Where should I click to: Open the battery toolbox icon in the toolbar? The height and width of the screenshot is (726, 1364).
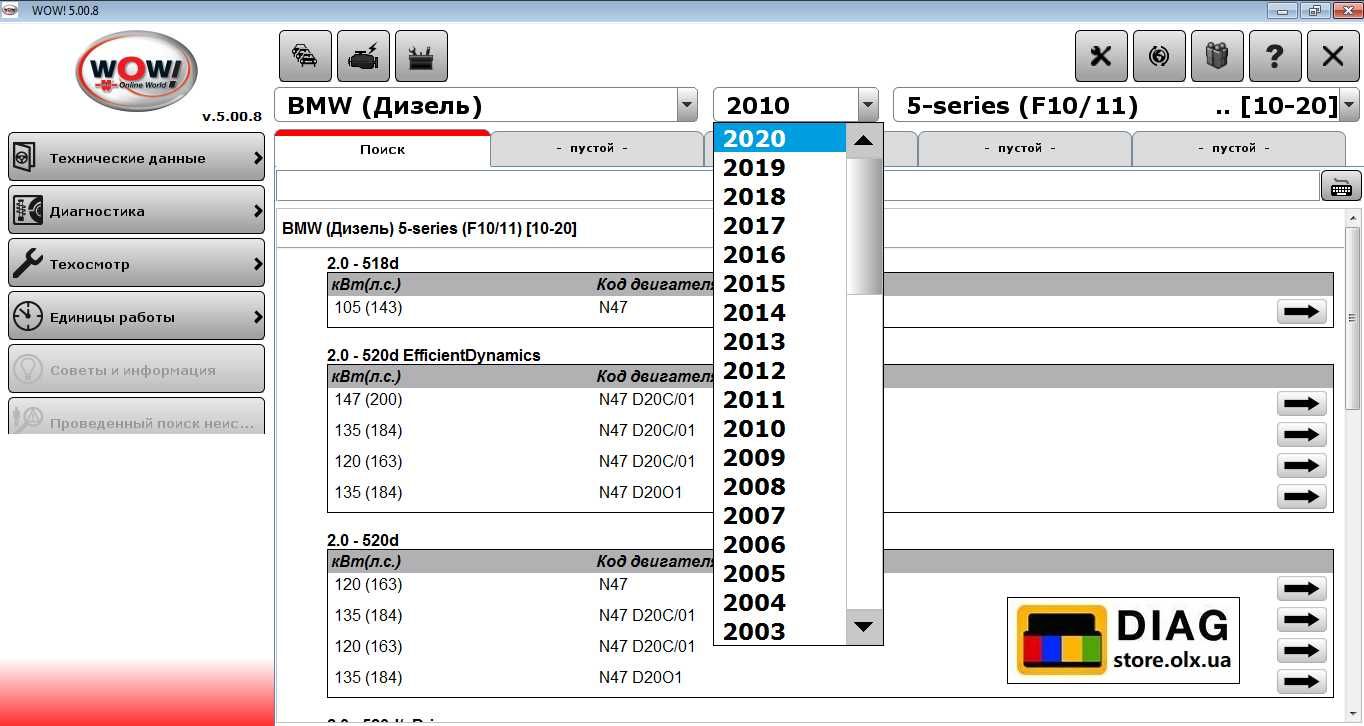[x=421, y=56]
